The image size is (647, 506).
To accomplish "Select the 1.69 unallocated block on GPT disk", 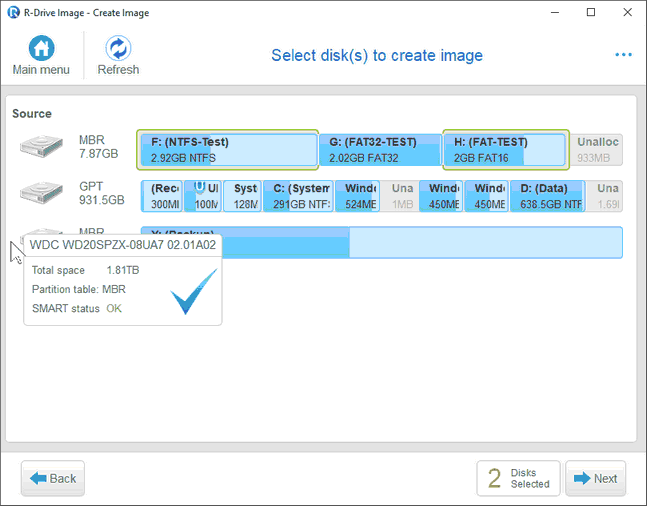I will (x=604, y=196).
